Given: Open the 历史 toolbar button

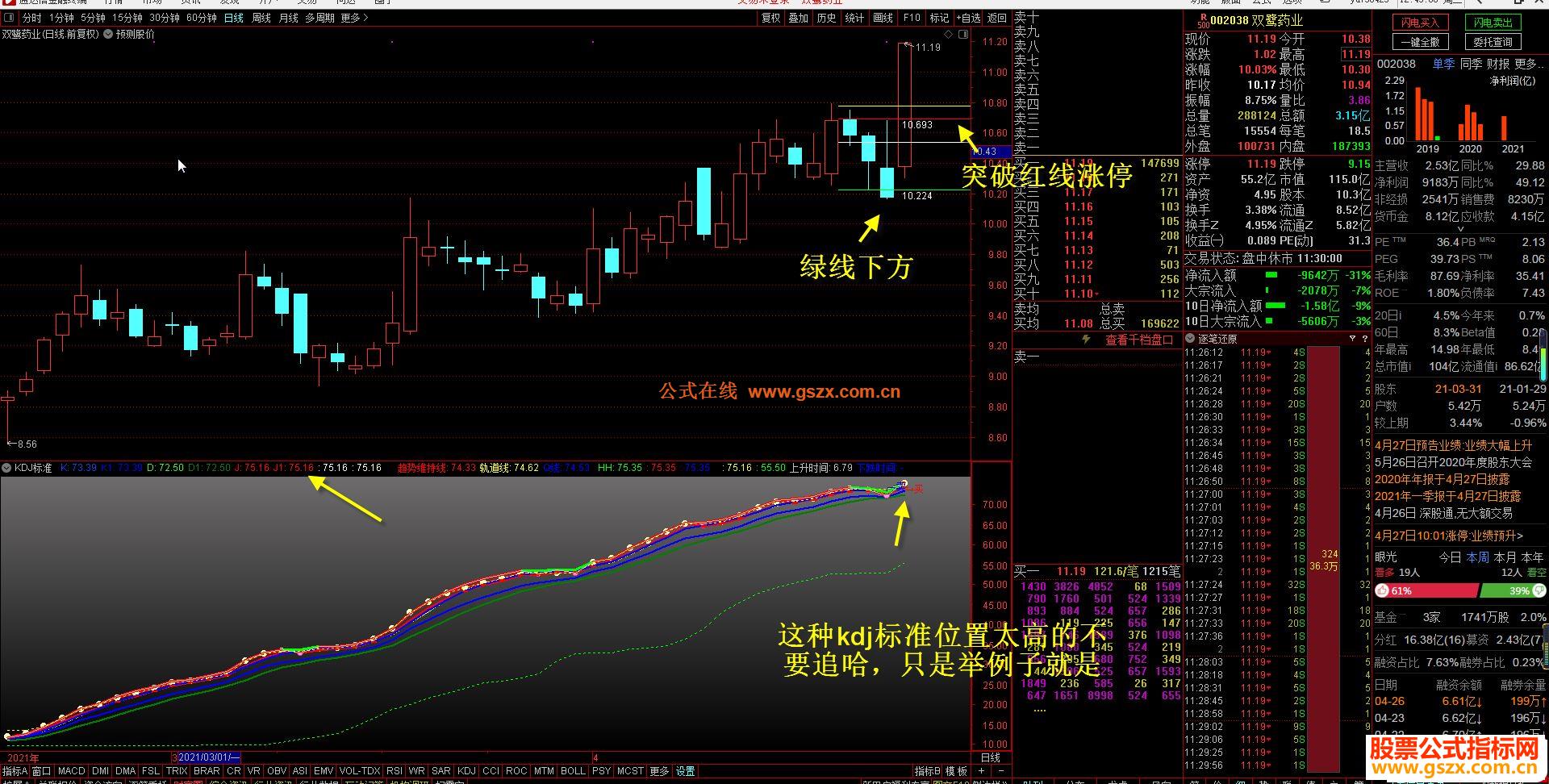Looking at the screenshot, I should pyautogui.click(x=827, y=18).
